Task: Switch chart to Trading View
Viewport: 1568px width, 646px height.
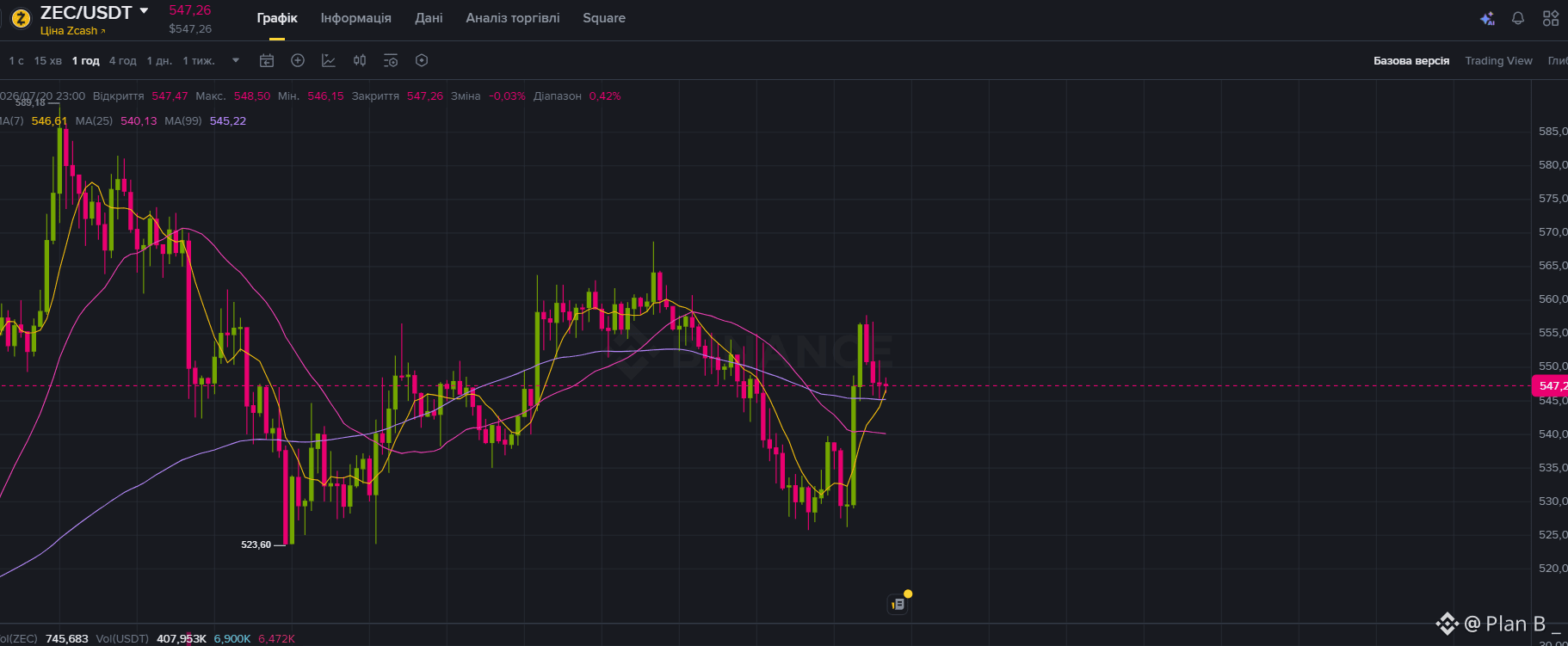Action: [1498, 61]
